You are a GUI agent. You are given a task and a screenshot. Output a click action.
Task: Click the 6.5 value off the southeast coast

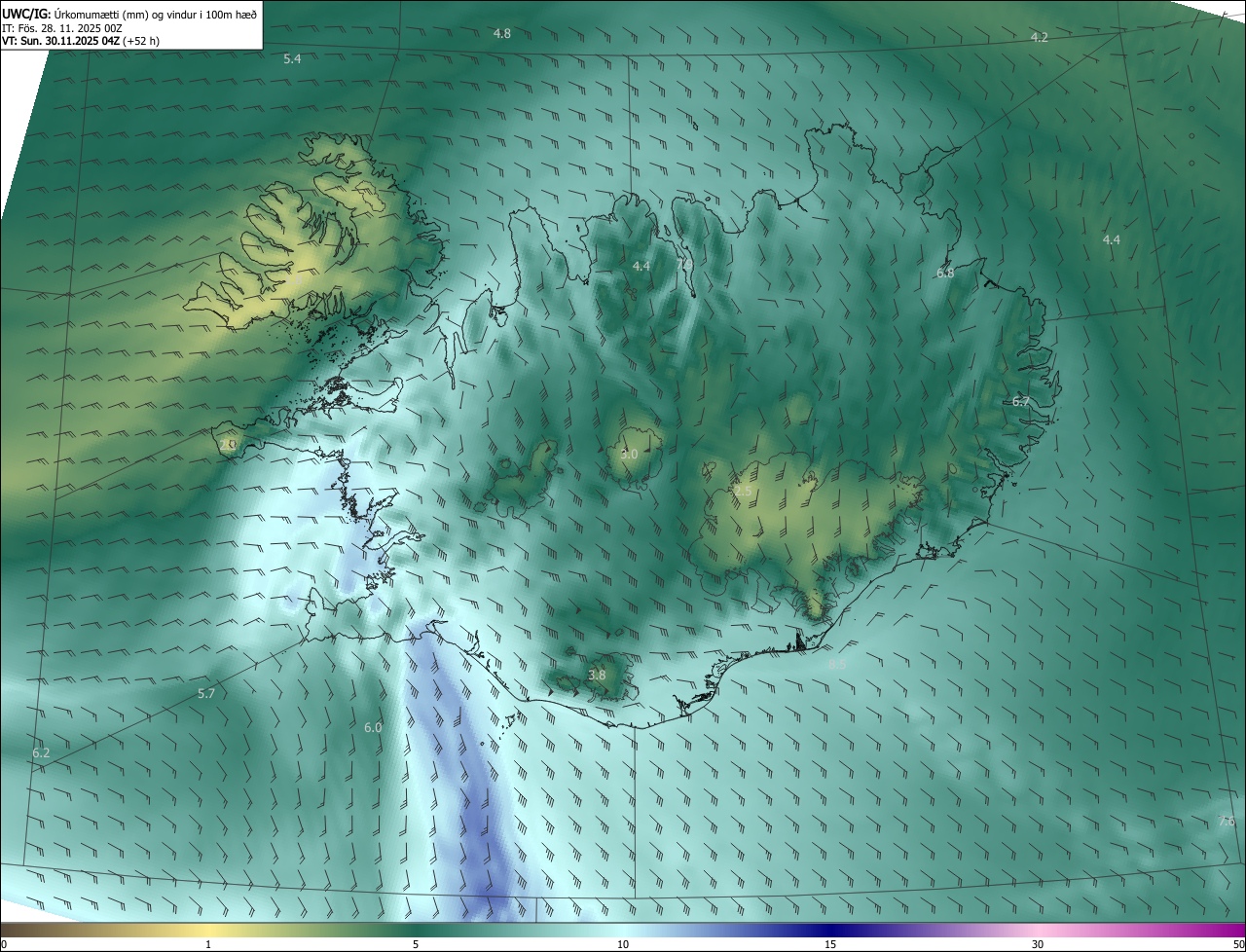point(837,665)
